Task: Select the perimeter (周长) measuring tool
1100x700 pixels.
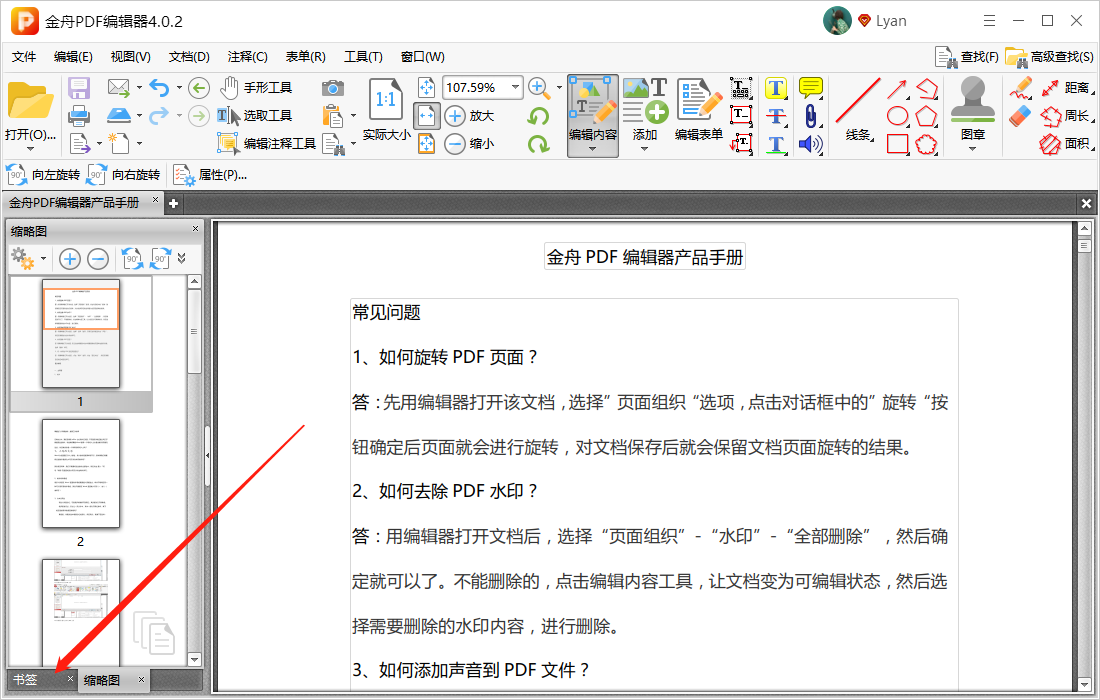Action: tap(1066, 116)
